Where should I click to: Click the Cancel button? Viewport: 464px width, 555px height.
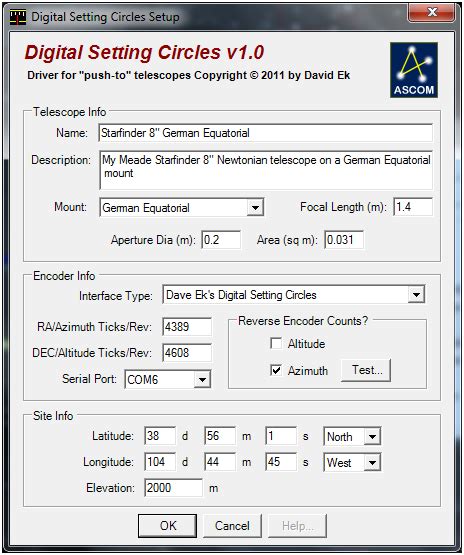click(x=232, y=526)
